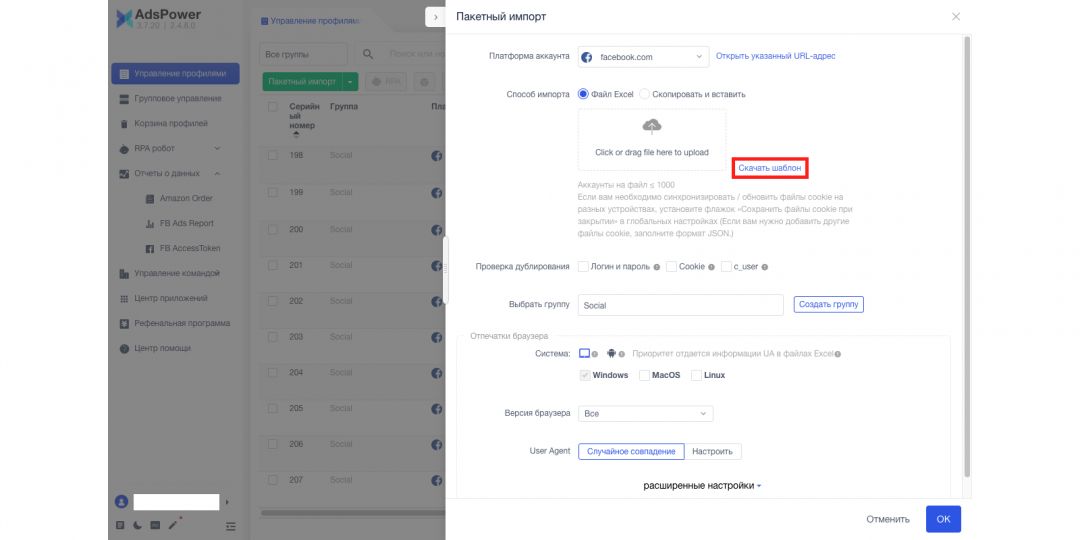This screenshot has width=1080, height=540.
Task: Click the cloud upload icon in the drop zone
Action: point(652,126)
